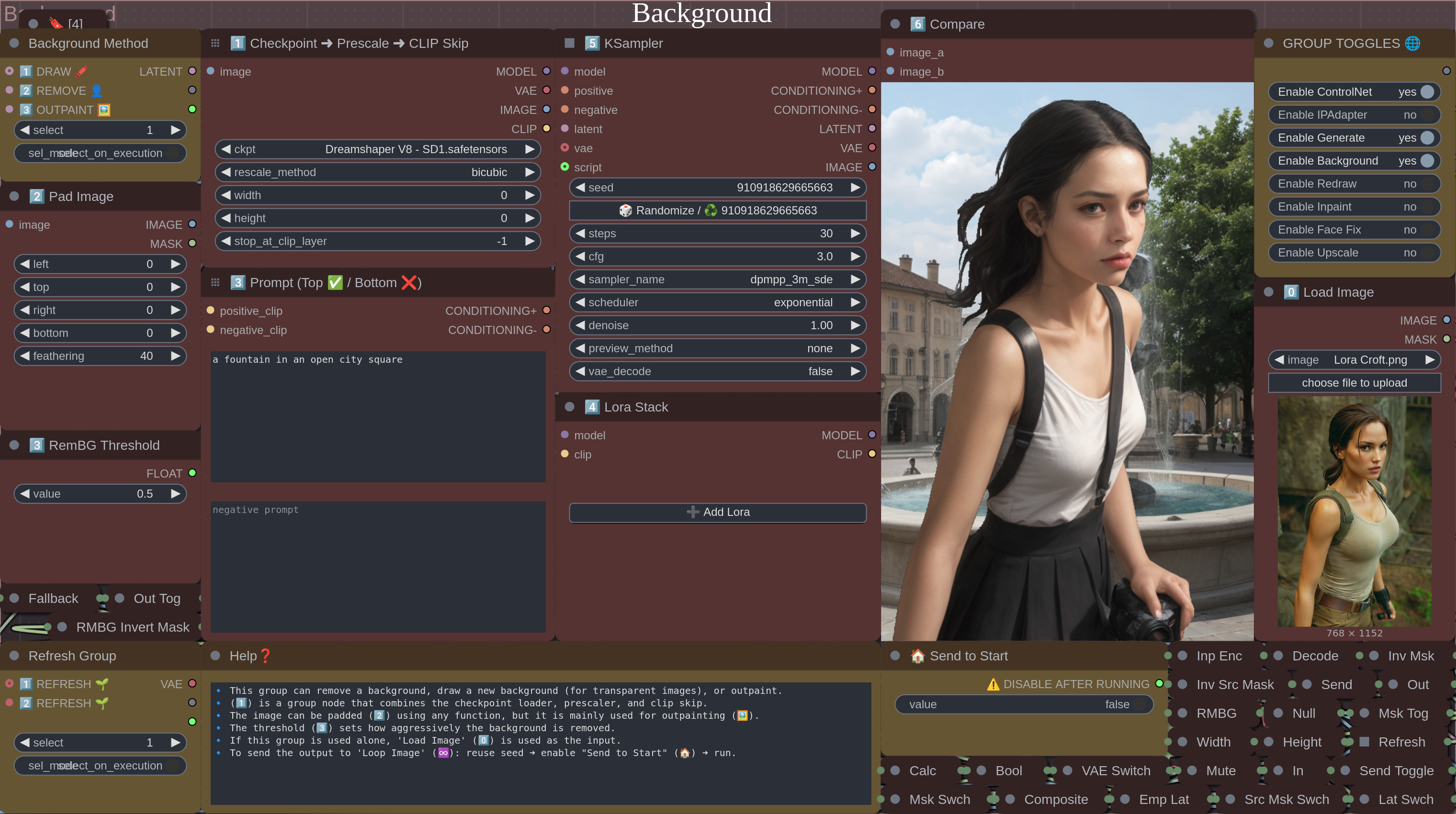The height and width of the screenshot is (814, 1456).
Task: Click the collapse dot on Compare node
Action: click(895, 24)
